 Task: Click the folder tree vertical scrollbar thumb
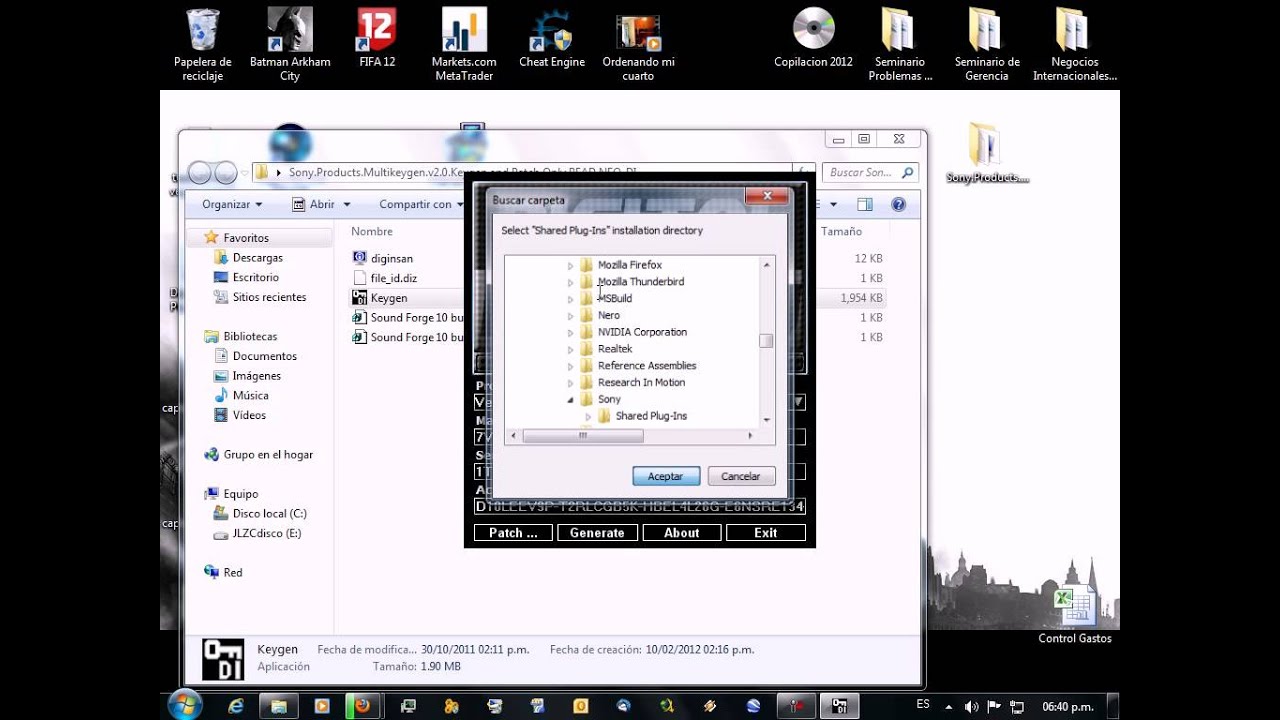pyautogui.click(x=767, y=341)
